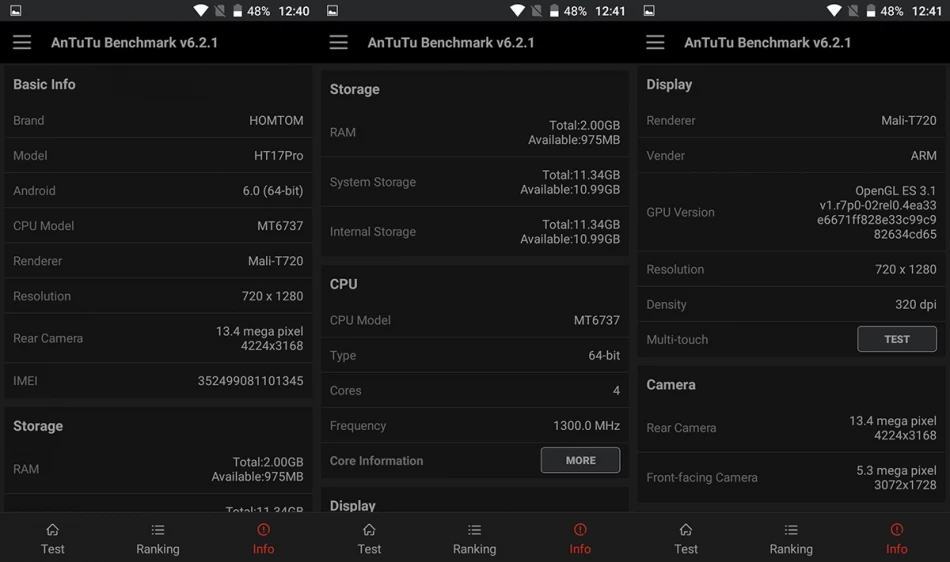Tap Test home icon in middle screen
The height and width of the screenshot is (562, 950).
(x=369, y=530)
